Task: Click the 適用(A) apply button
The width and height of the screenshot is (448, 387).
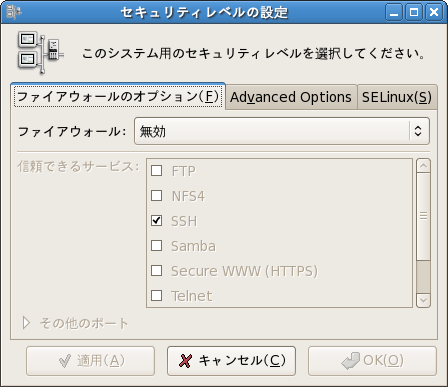Action: pos(90,361)
